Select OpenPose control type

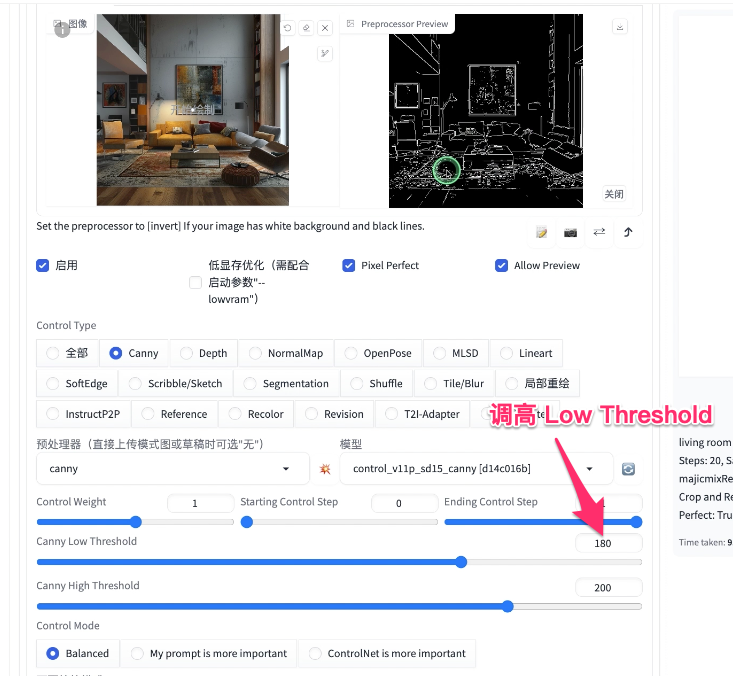click(x=378, y=353)
